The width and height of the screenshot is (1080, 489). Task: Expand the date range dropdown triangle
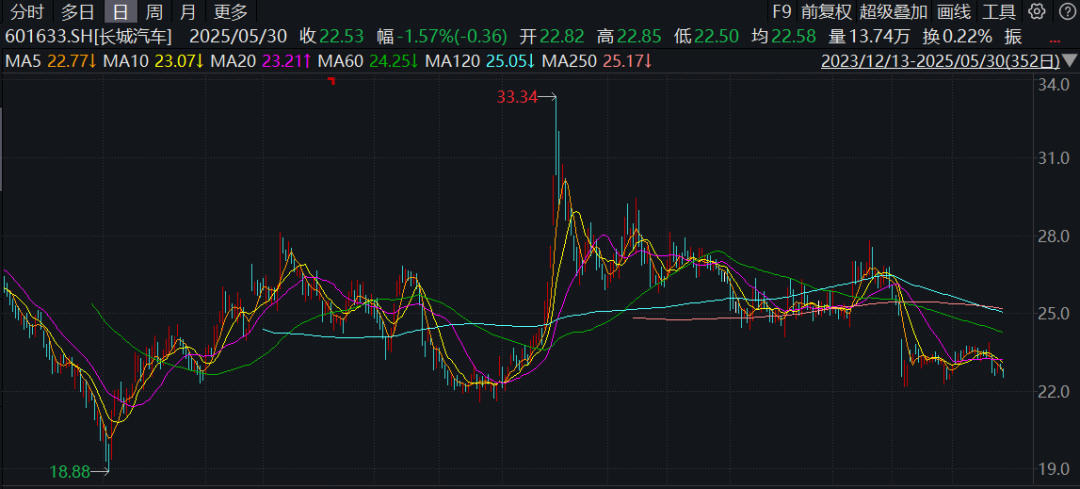click(1070, 62)
